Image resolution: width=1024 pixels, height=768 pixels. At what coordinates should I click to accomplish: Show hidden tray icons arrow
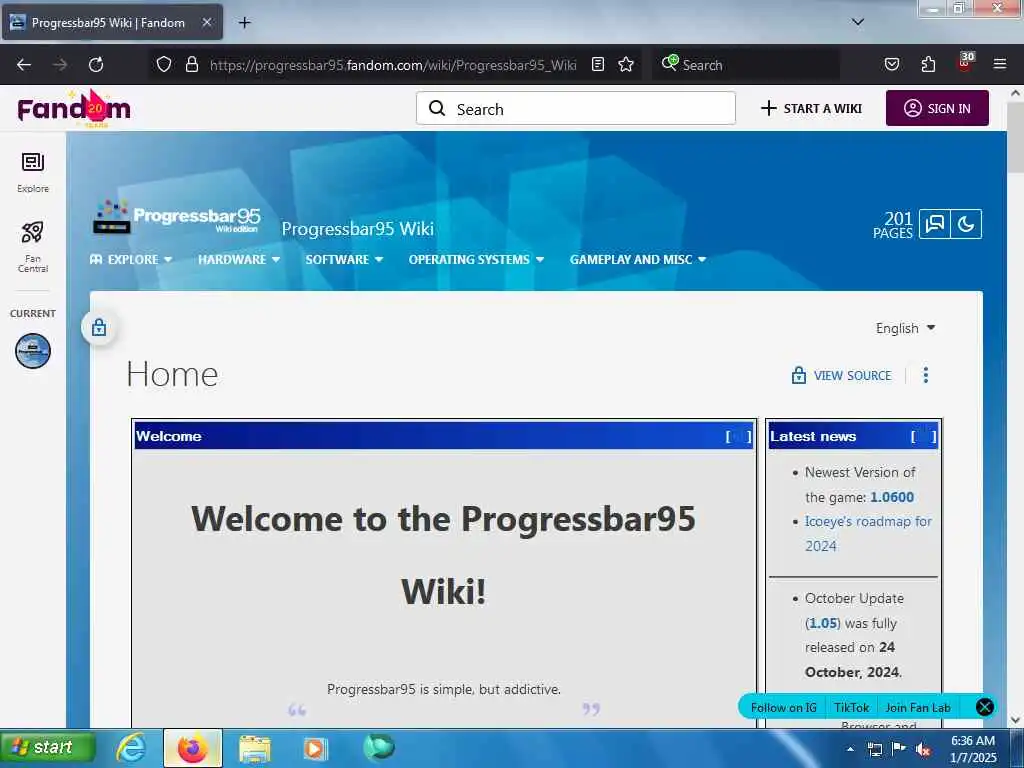[850, 749]
